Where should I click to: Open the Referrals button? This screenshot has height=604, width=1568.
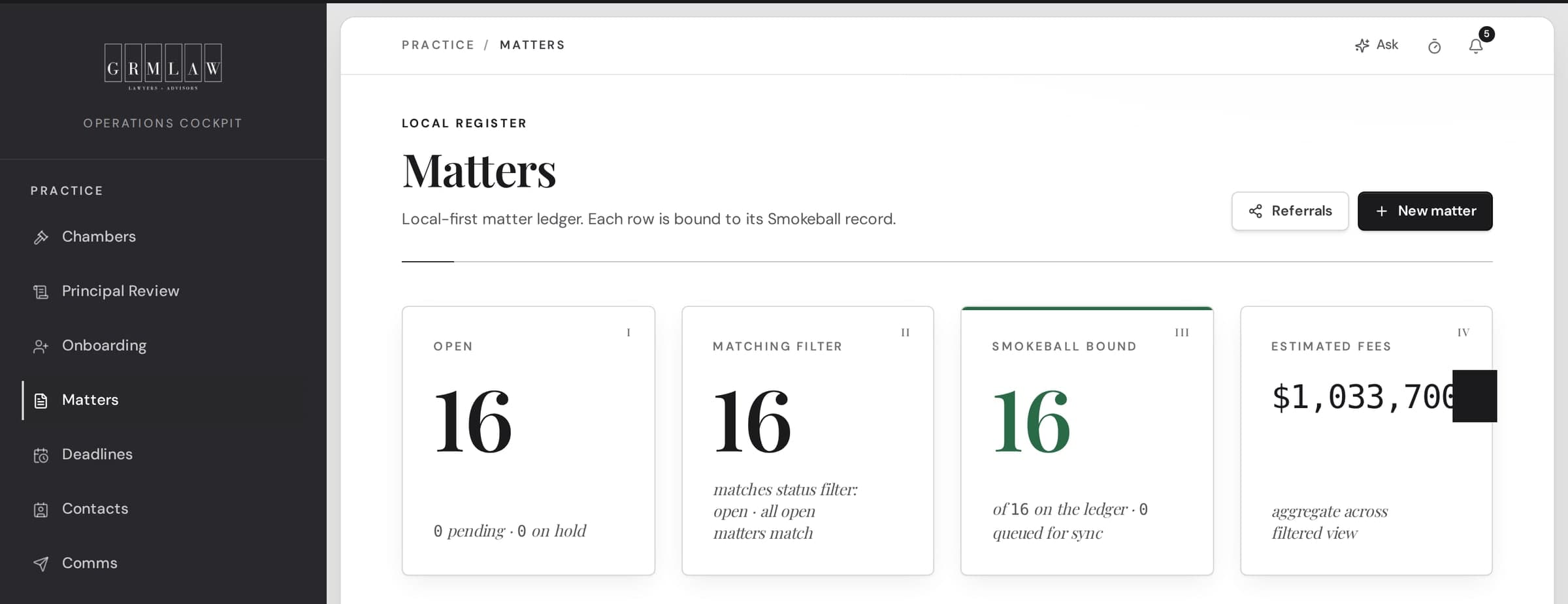[1290, 211]
